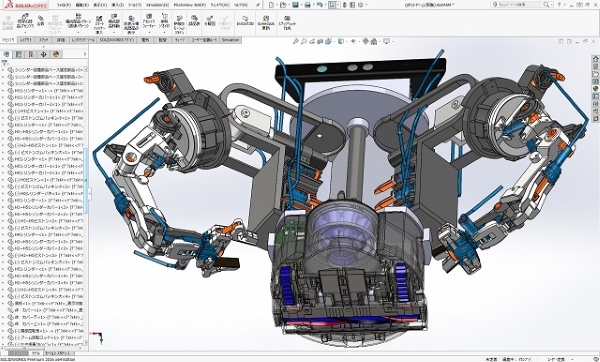This screenshot has height=362, width=600.
Task: Click the Save floppy disk icon
Action: pyautogui.click(x=295, y=5)
